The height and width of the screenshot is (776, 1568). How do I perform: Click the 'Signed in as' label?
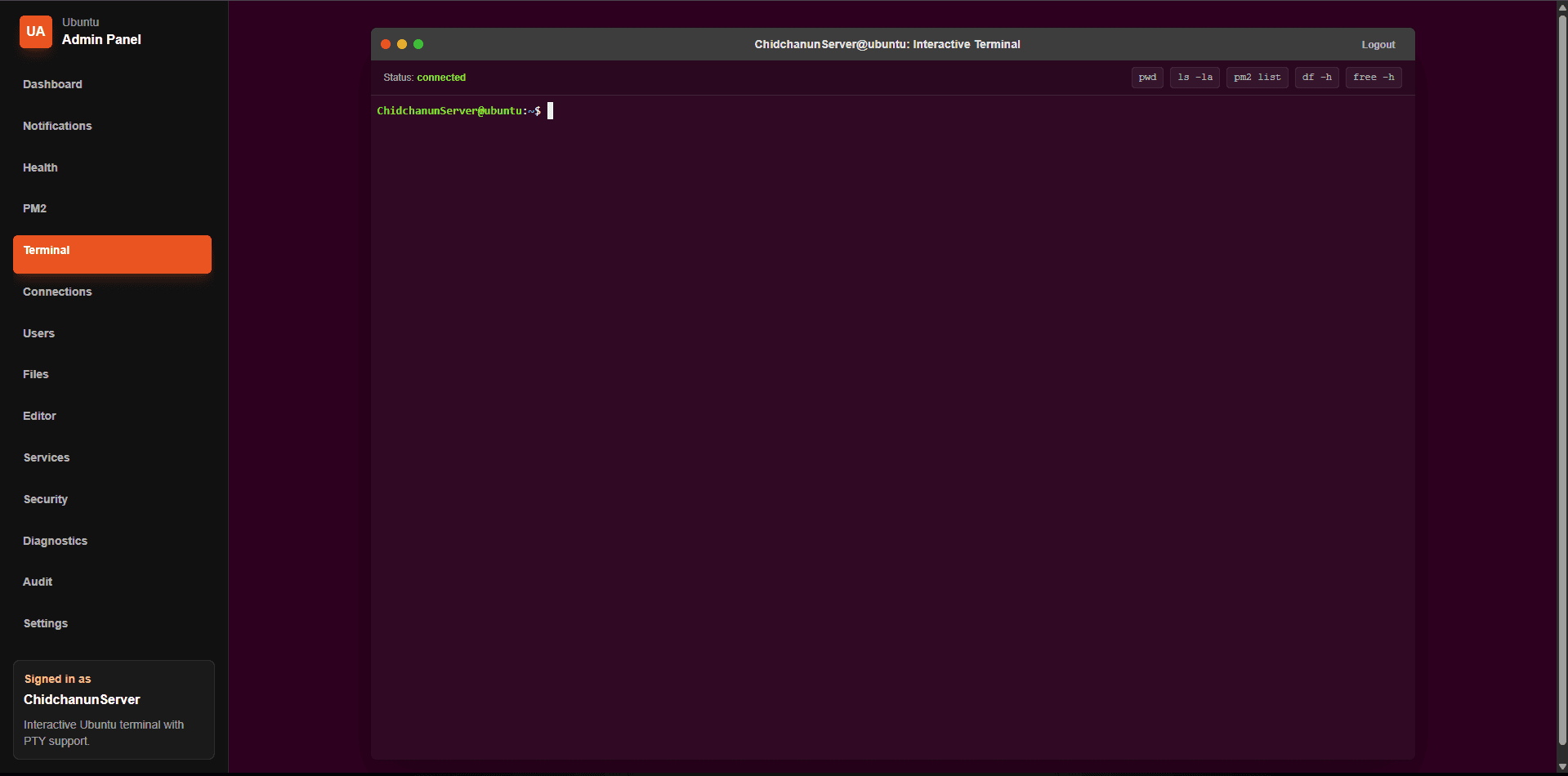point(57,679)
